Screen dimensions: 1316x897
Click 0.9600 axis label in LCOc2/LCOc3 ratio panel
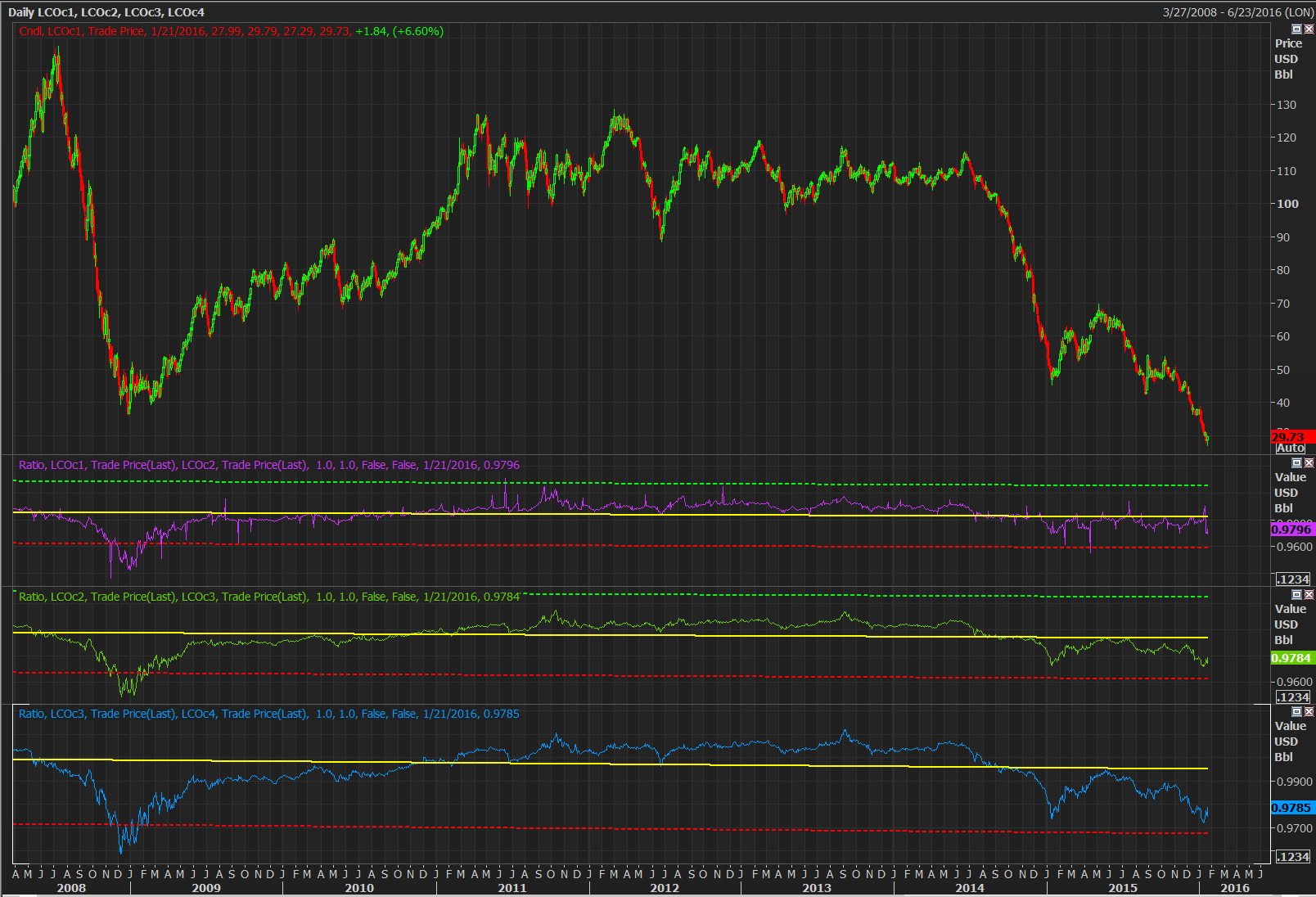click(x=1295, y=681)
